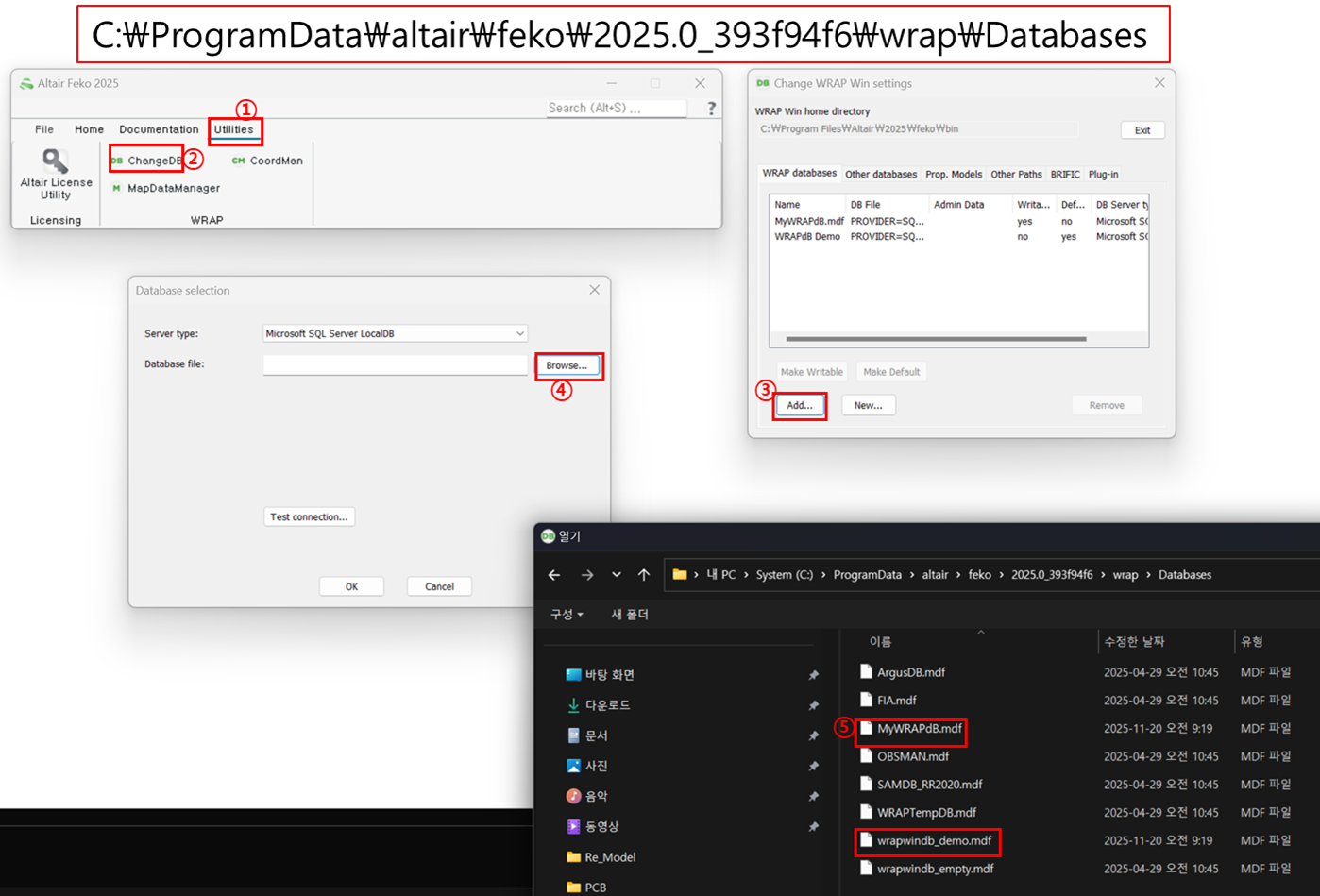Open the Other Paths tab
1320x896 pixels.
pos(1016,175)
